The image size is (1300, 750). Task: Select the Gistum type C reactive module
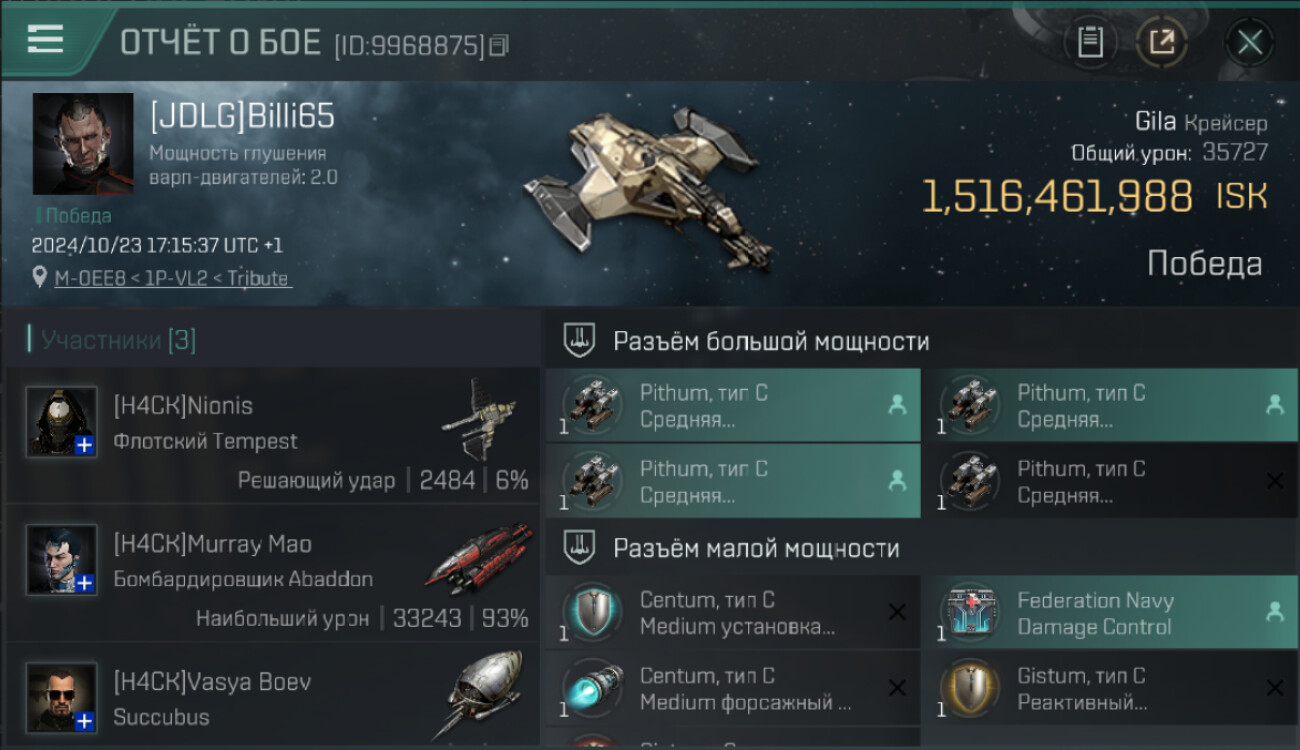click(1110, 688)
